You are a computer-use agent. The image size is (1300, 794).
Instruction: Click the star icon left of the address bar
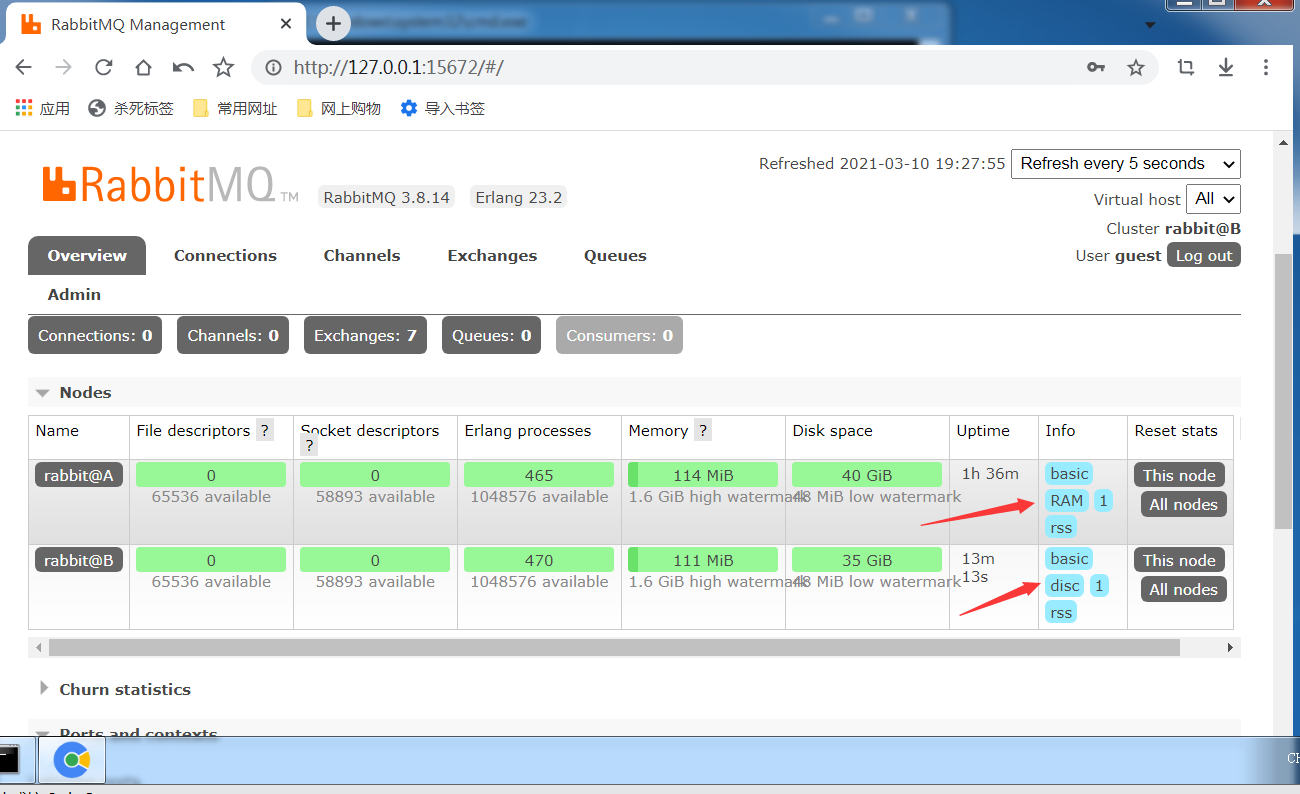223,67
